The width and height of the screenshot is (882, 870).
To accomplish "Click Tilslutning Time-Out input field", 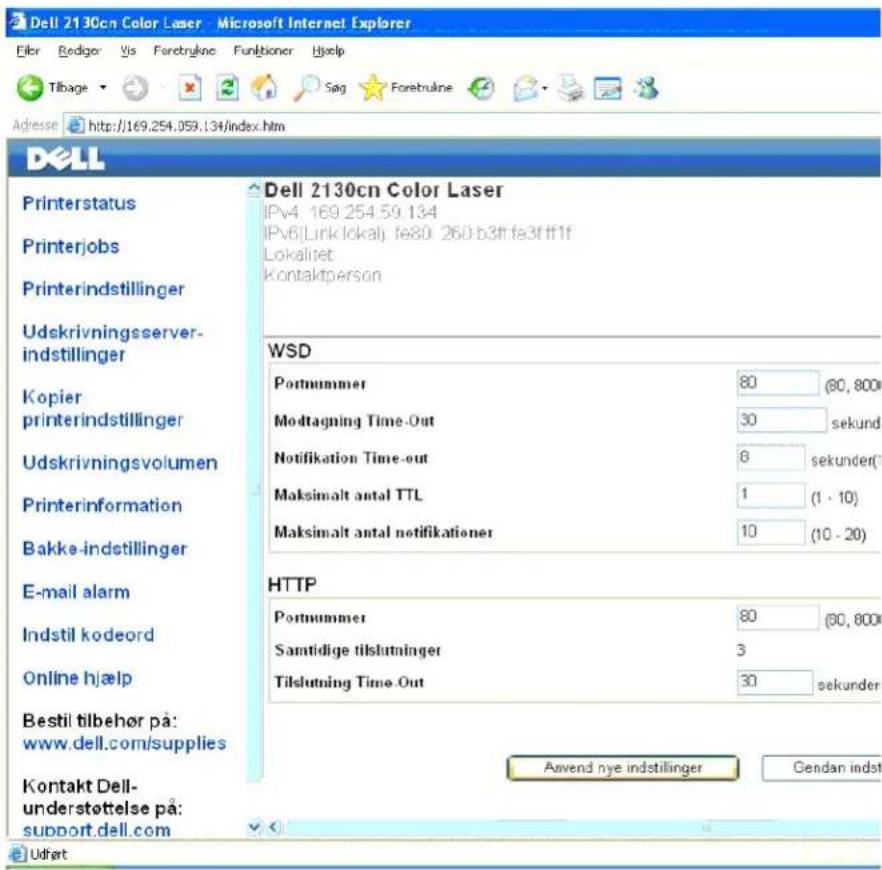I will 775,682.
